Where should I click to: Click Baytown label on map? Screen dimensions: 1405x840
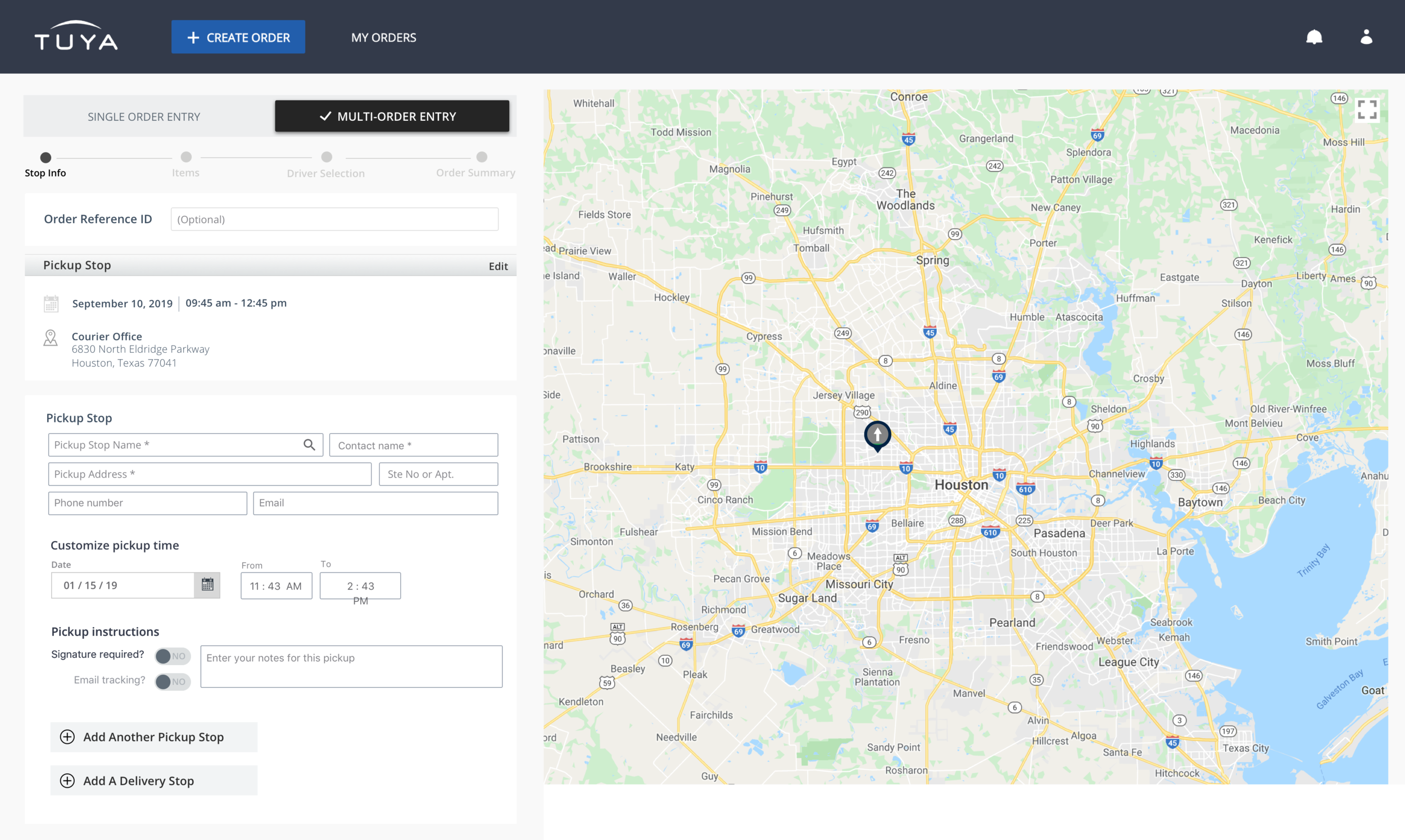coord(1200,503)
